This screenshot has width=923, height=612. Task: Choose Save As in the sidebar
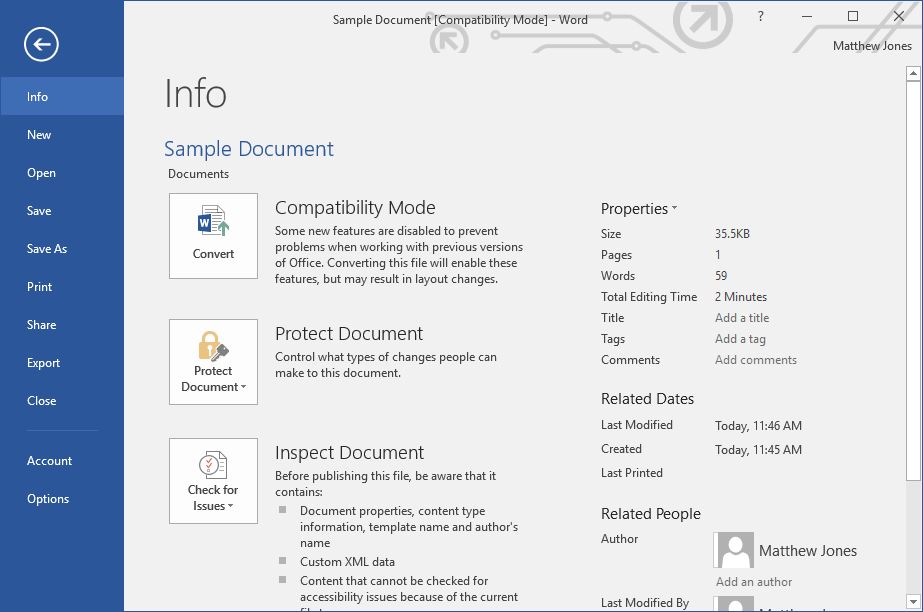click(x=62, y=249)
